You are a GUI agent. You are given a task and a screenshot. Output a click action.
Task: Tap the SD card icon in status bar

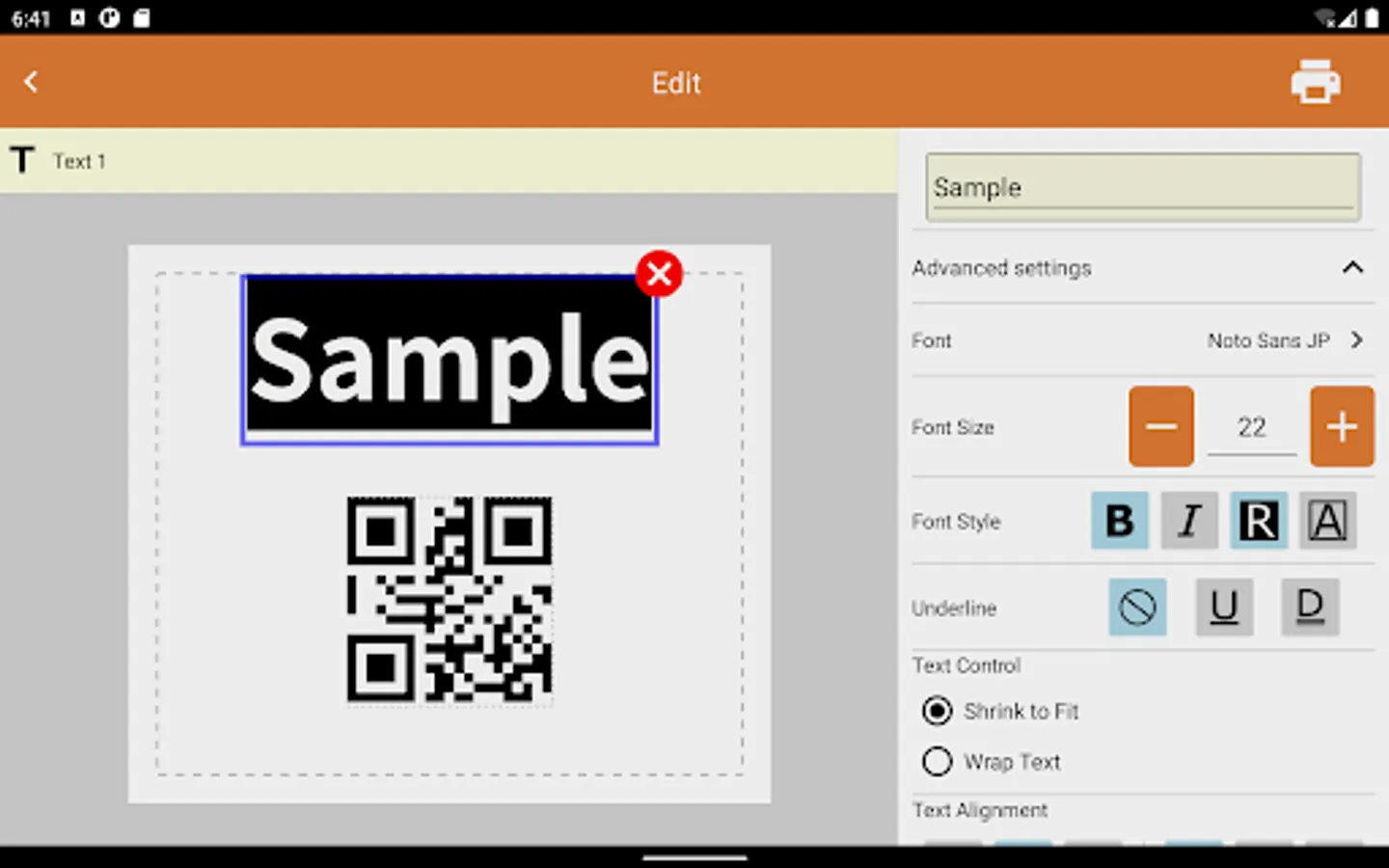[x=142, y=18]
